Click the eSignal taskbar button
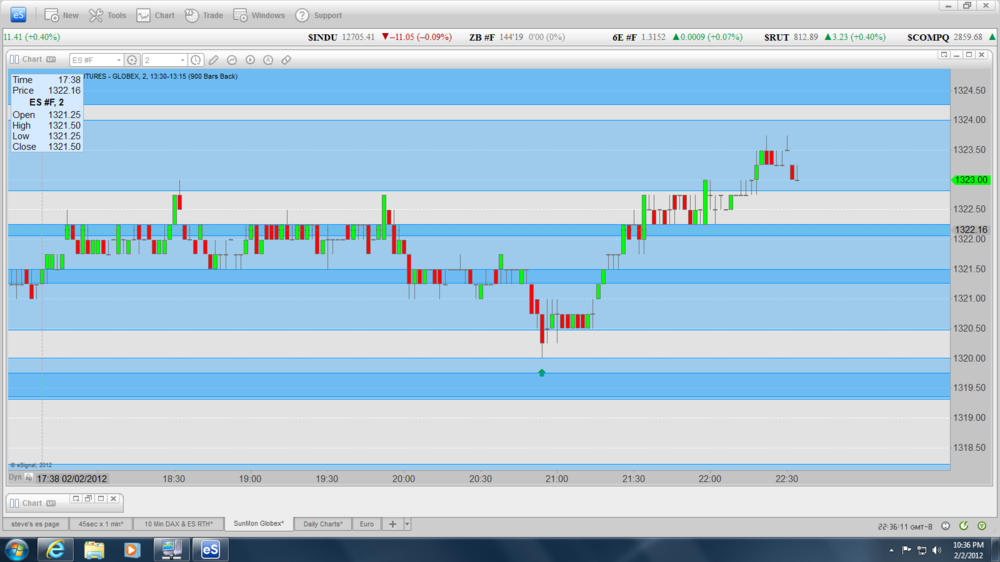Viewport: 1000px width, 562px height. 210,550
